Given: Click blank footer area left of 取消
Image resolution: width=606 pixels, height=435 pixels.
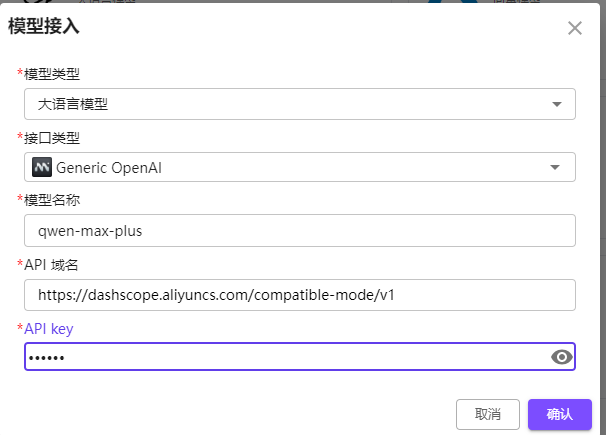Looking at the screenshot, I should pos(232,414).
